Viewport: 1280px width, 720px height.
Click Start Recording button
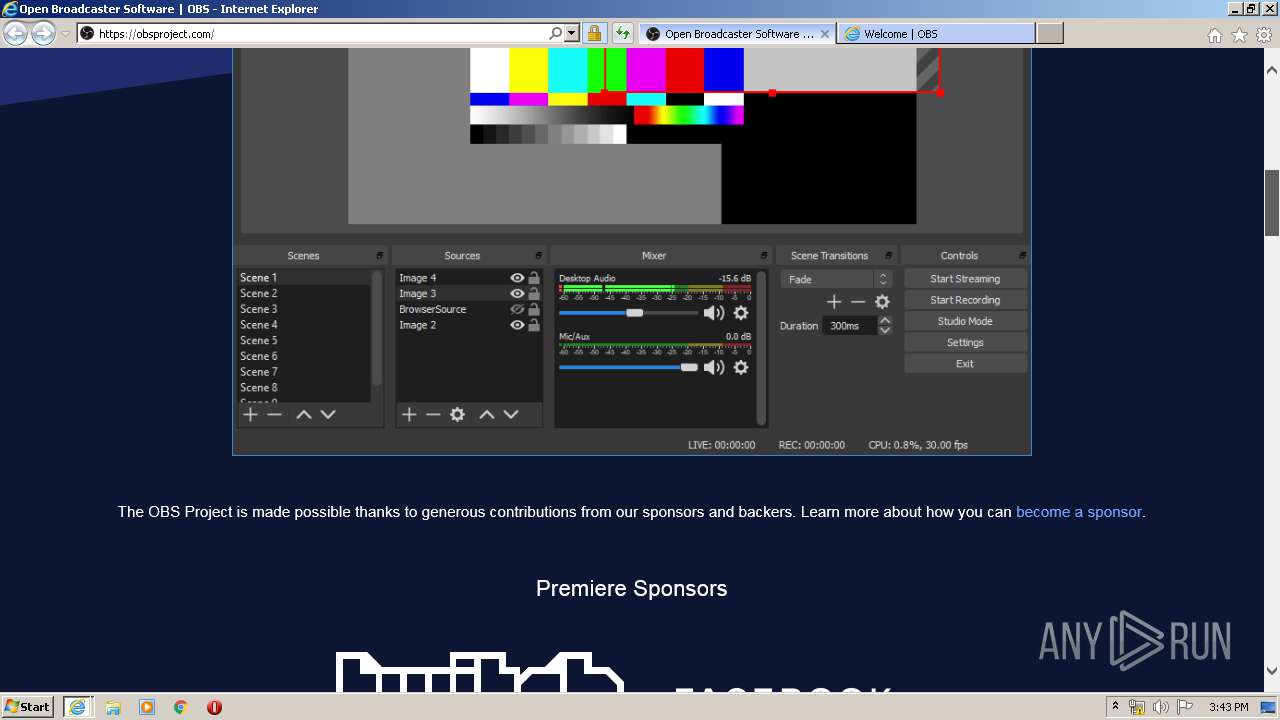point(965,300)
